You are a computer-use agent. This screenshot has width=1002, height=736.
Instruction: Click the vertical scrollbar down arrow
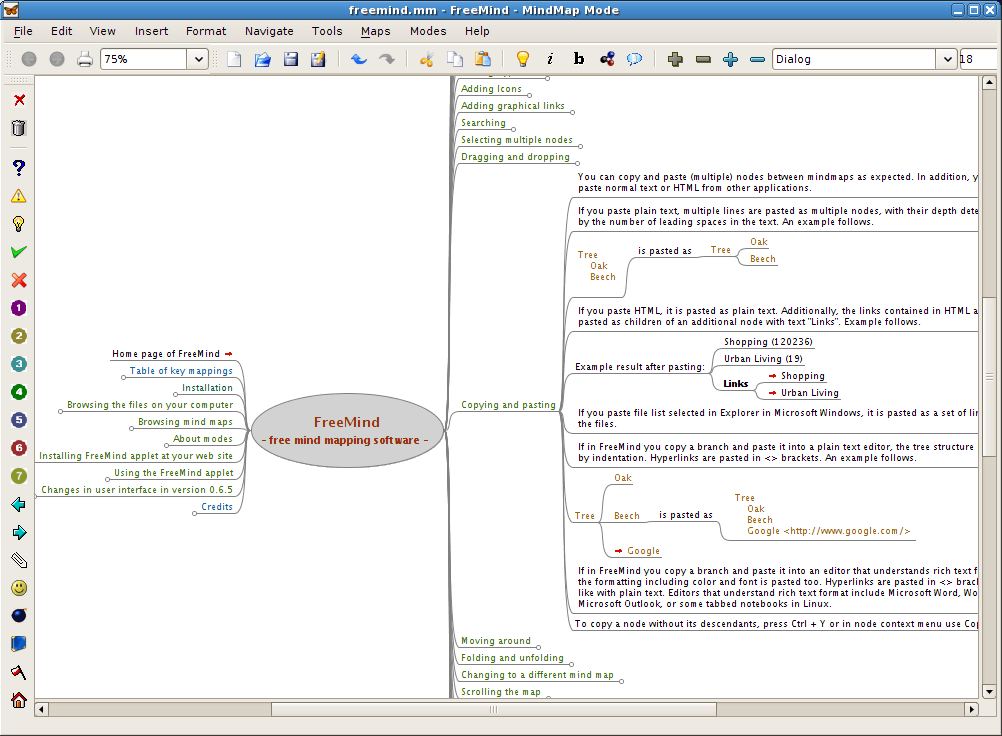coord(989,691)
